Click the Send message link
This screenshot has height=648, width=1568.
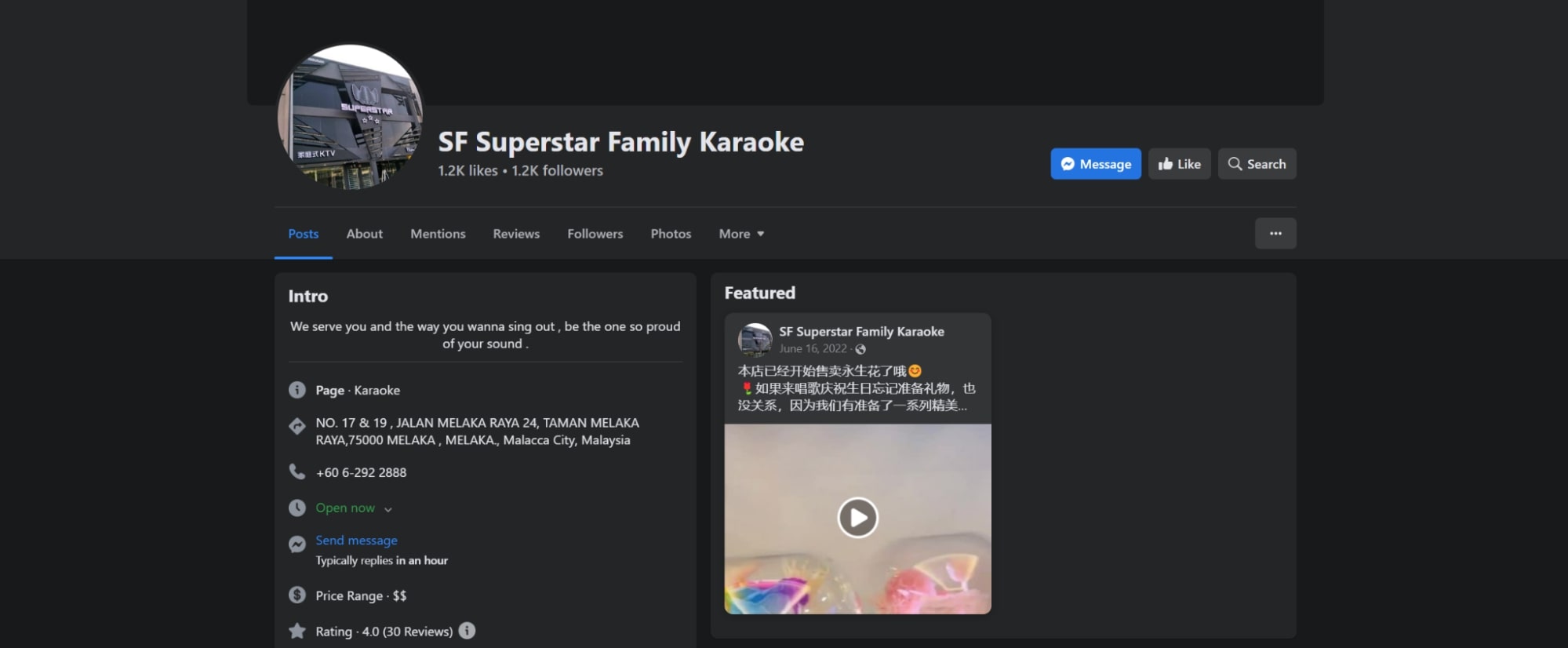(356, 541)
